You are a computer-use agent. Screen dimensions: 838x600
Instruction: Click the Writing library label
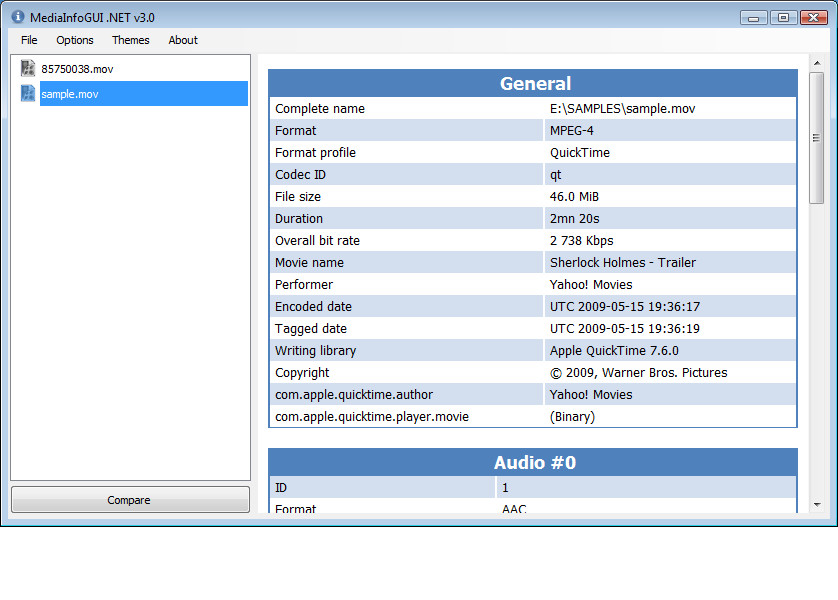point(315,350)
